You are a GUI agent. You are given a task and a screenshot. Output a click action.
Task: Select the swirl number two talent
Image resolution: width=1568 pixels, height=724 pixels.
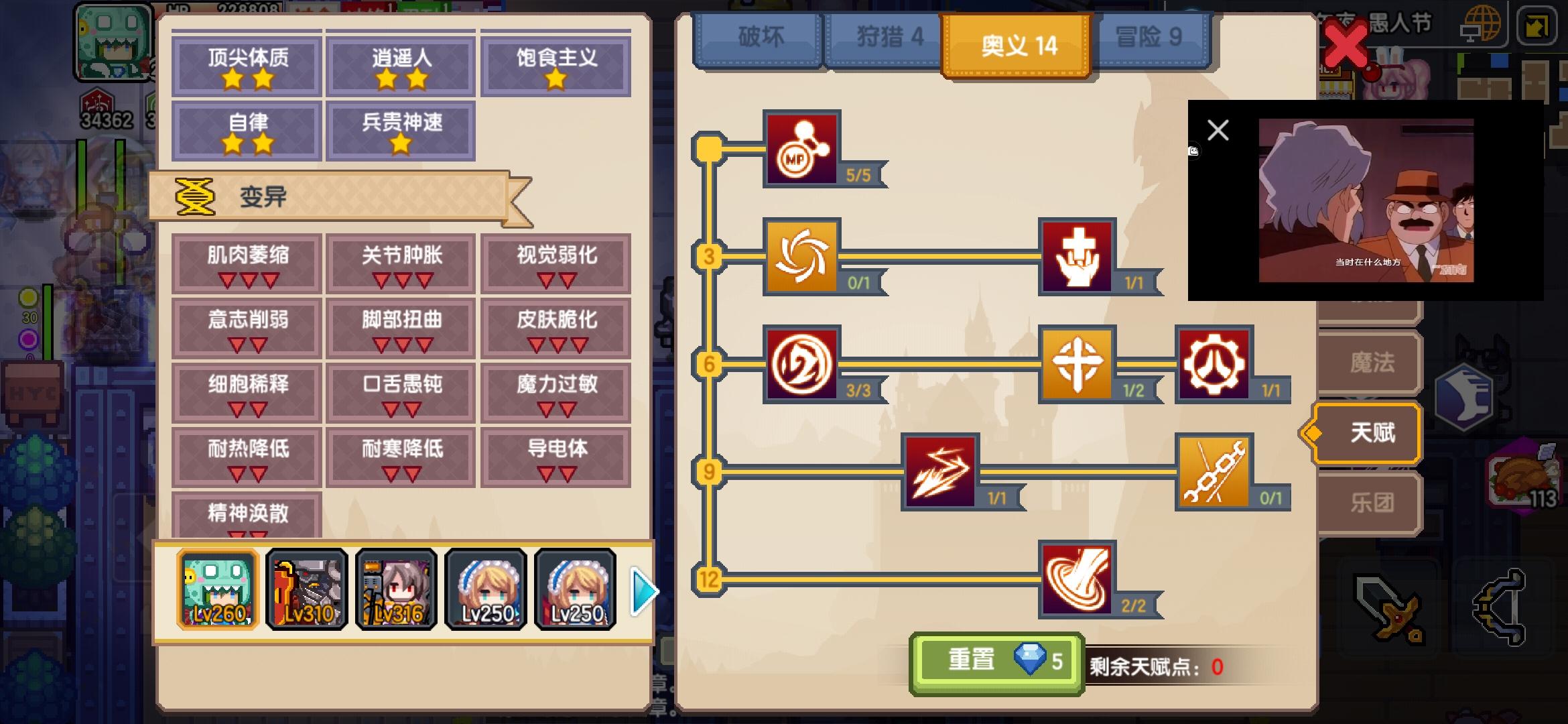tap(802, 364)
